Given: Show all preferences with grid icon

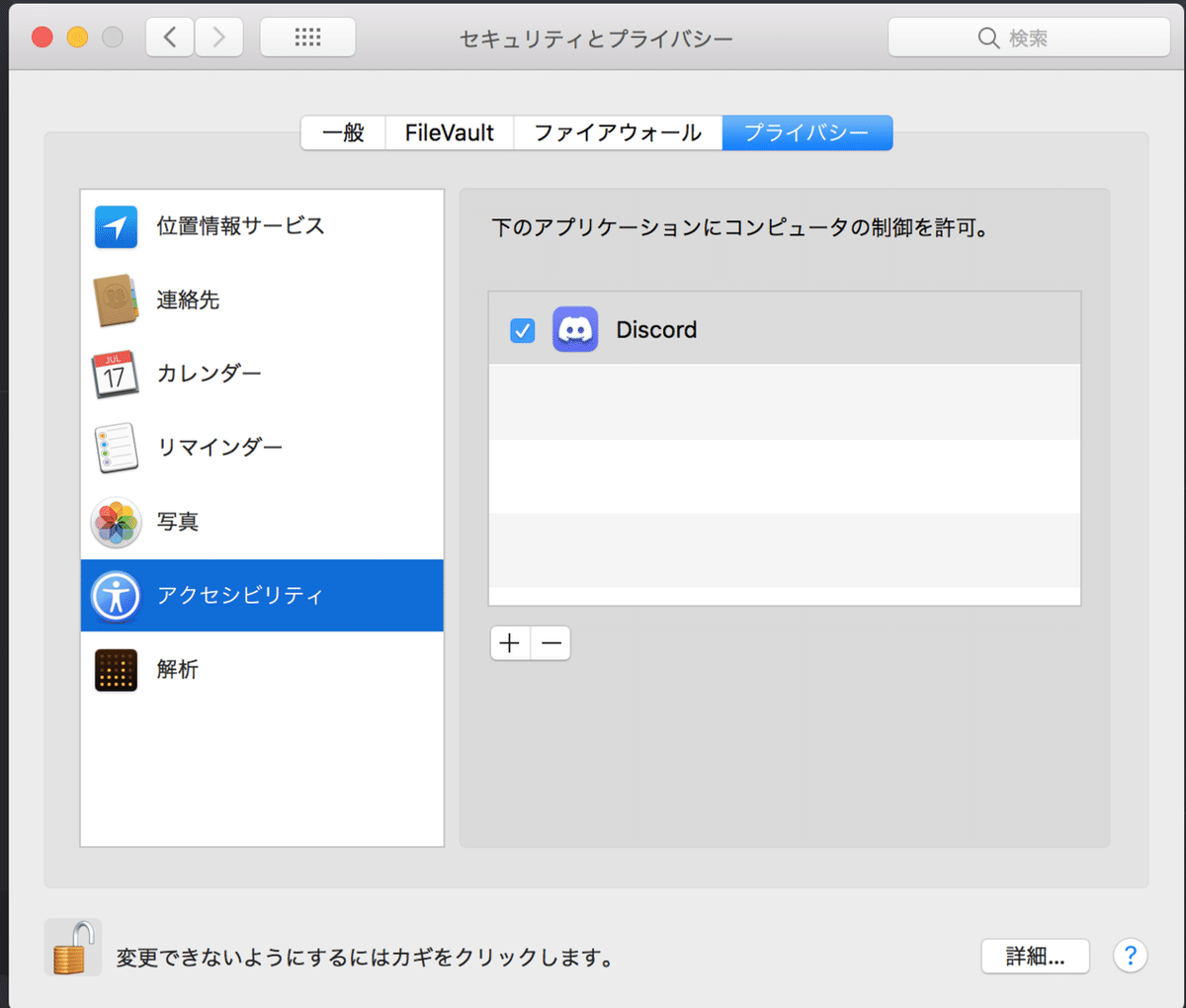Looking at the screenshot, I should [x=307, y=38].
